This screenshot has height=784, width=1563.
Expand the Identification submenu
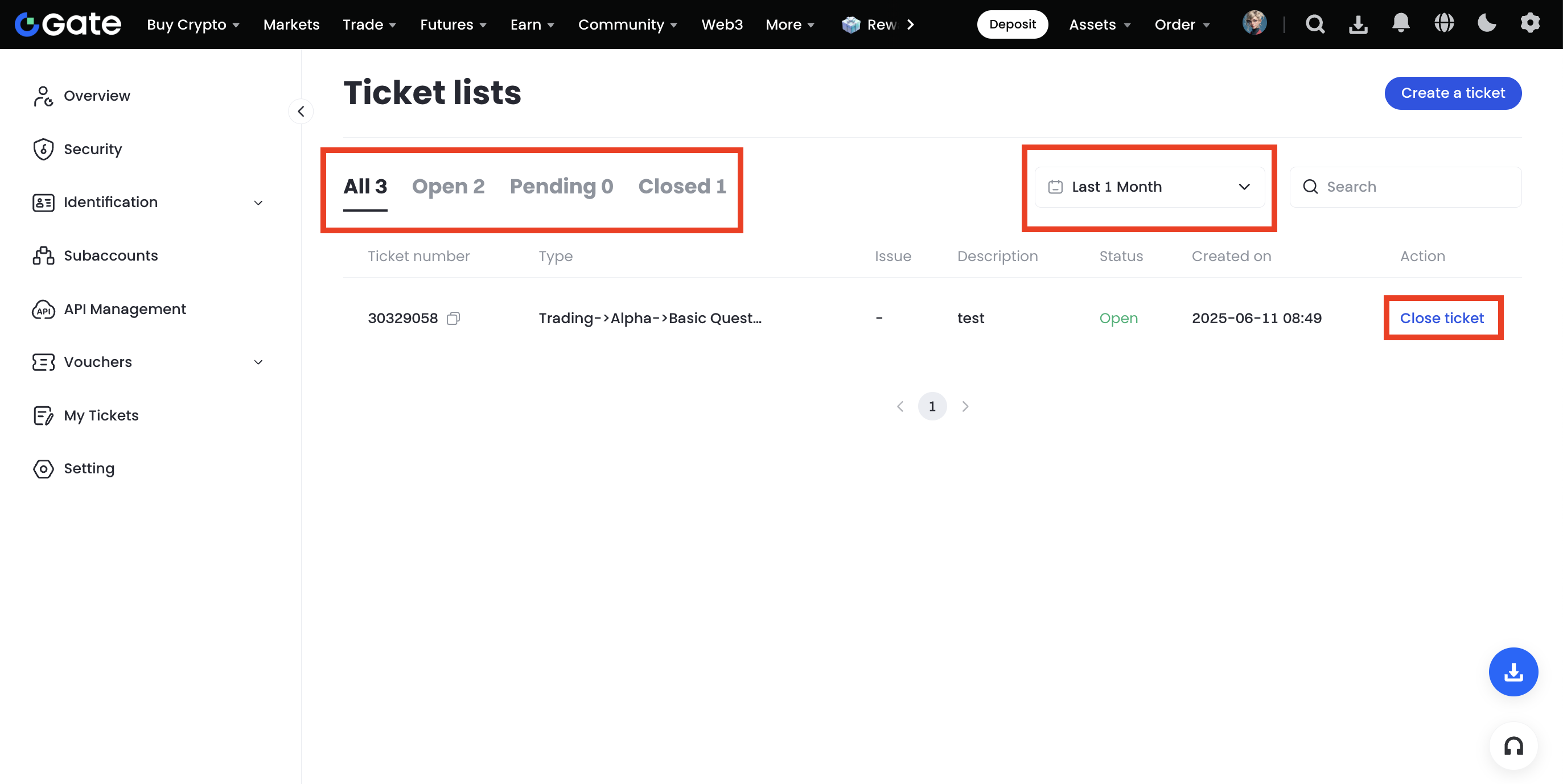[x=258, y=203]
